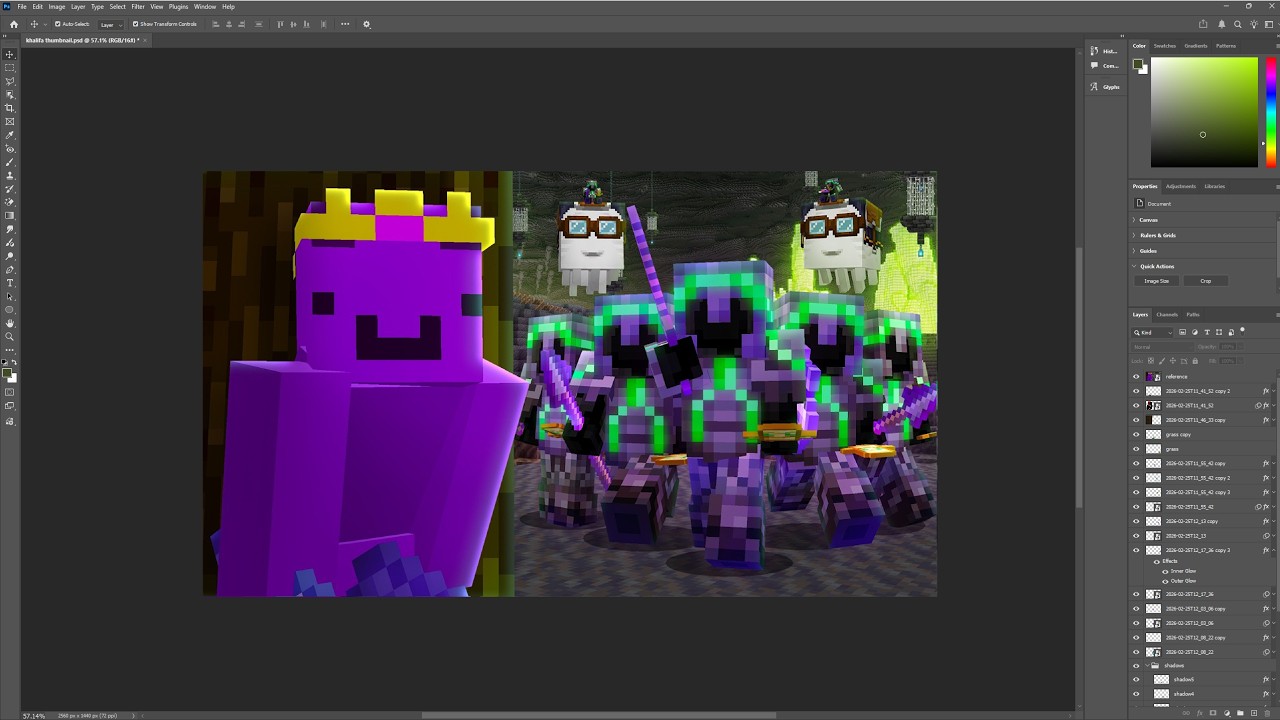
Task: Switch to the Libraries tab
Action: (x=1215, y=186)
